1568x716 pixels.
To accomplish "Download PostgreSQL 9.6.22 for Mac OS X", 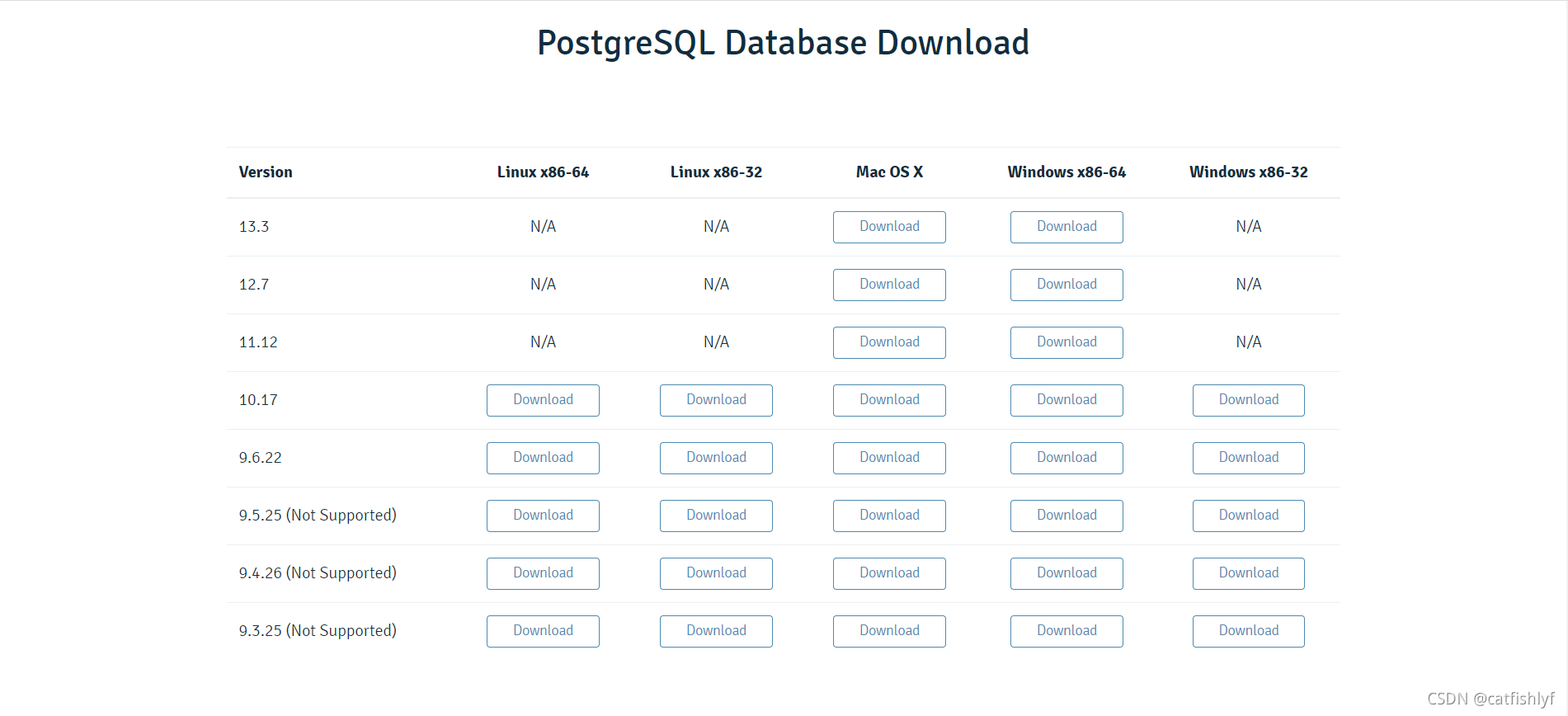I will [x=889, y=458].
